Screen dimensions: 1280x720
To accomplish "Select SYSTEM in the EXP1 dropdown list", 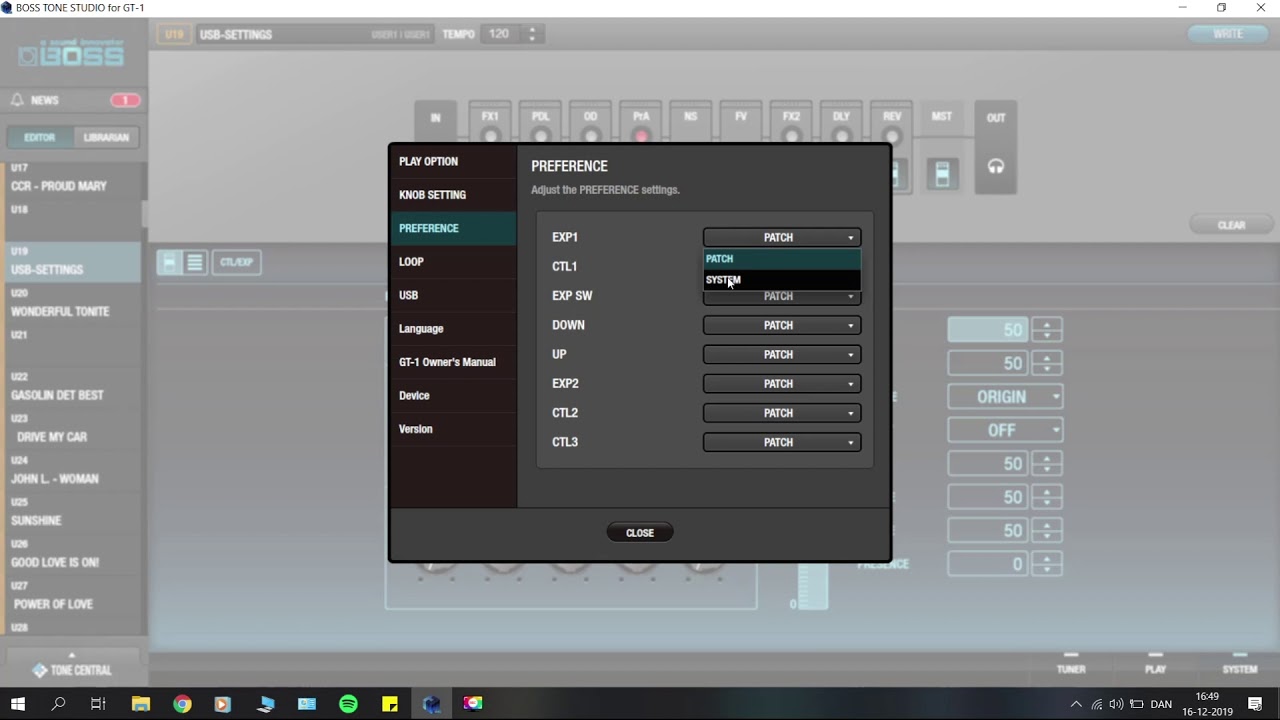I will [x=781, y=280].
